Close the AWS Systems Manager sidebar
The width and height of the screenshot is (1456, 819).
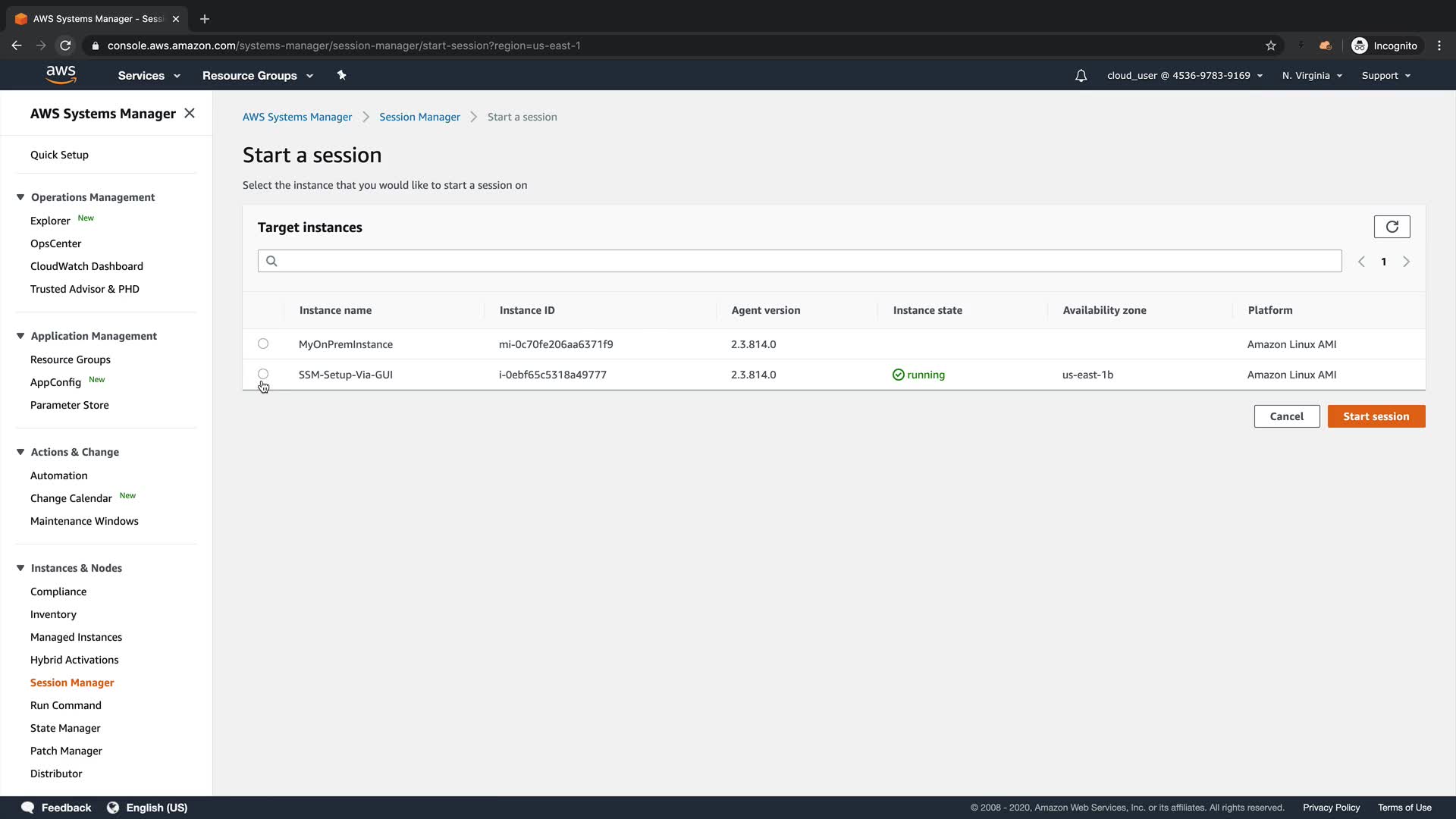point(190,113)
